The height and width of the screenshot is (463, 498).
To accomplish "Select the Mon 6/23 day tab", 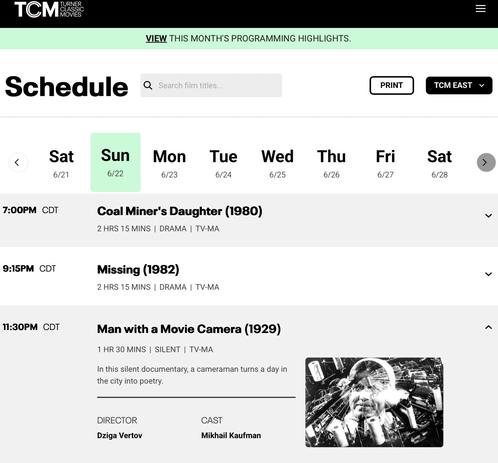I will 169,163.
